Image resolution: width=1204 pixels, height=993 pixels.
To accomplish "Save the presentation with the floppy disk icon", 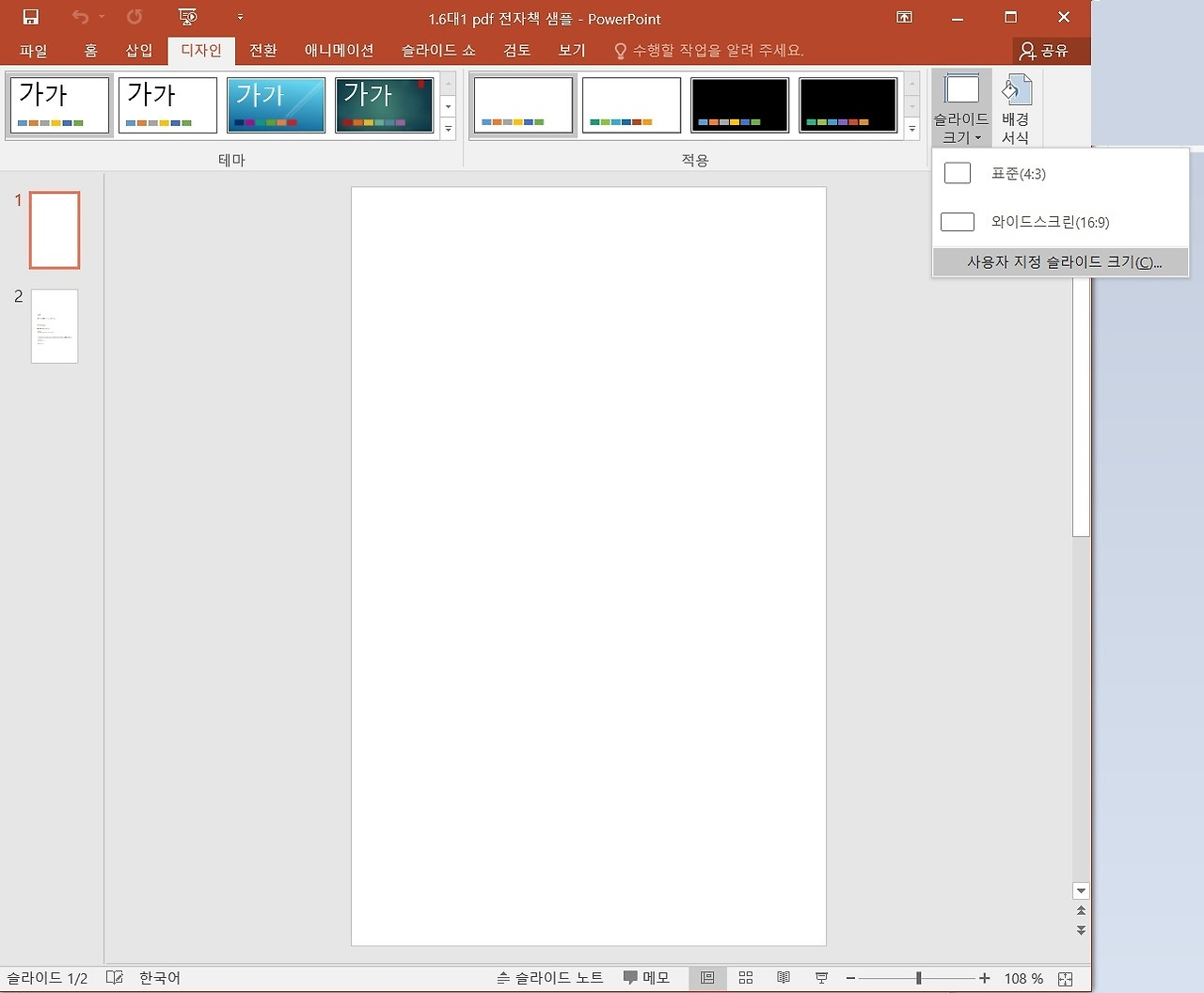I will click(30, 17).
